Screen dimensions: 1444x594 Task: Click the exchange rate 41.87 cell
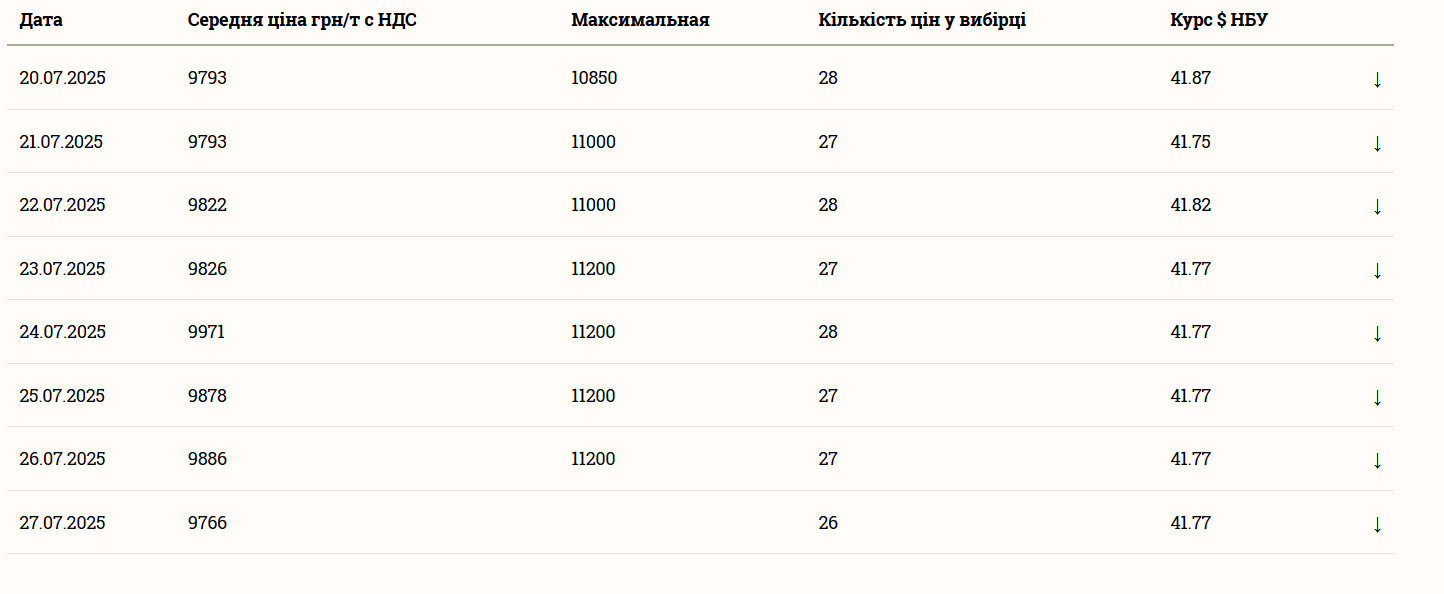[x=1190, y=78]
